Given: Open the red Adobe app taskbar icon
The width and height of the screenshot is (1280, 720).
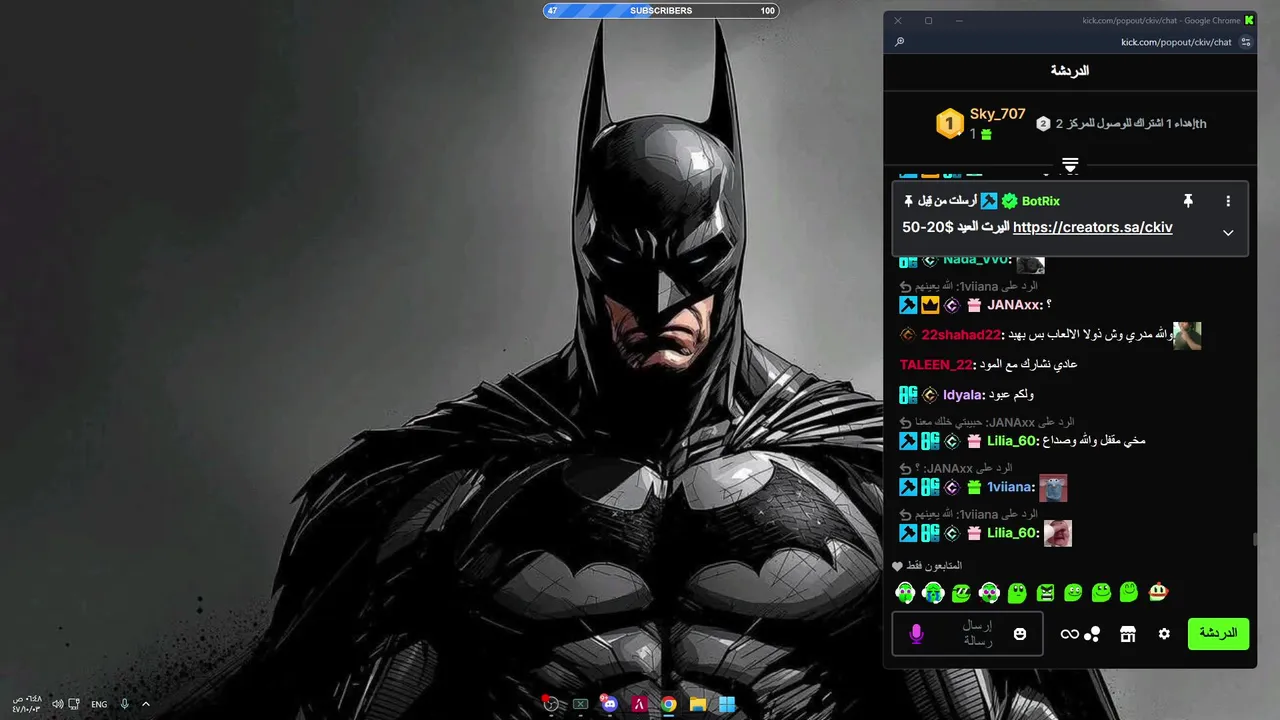Looking at the screenshot, I should 638,704.
